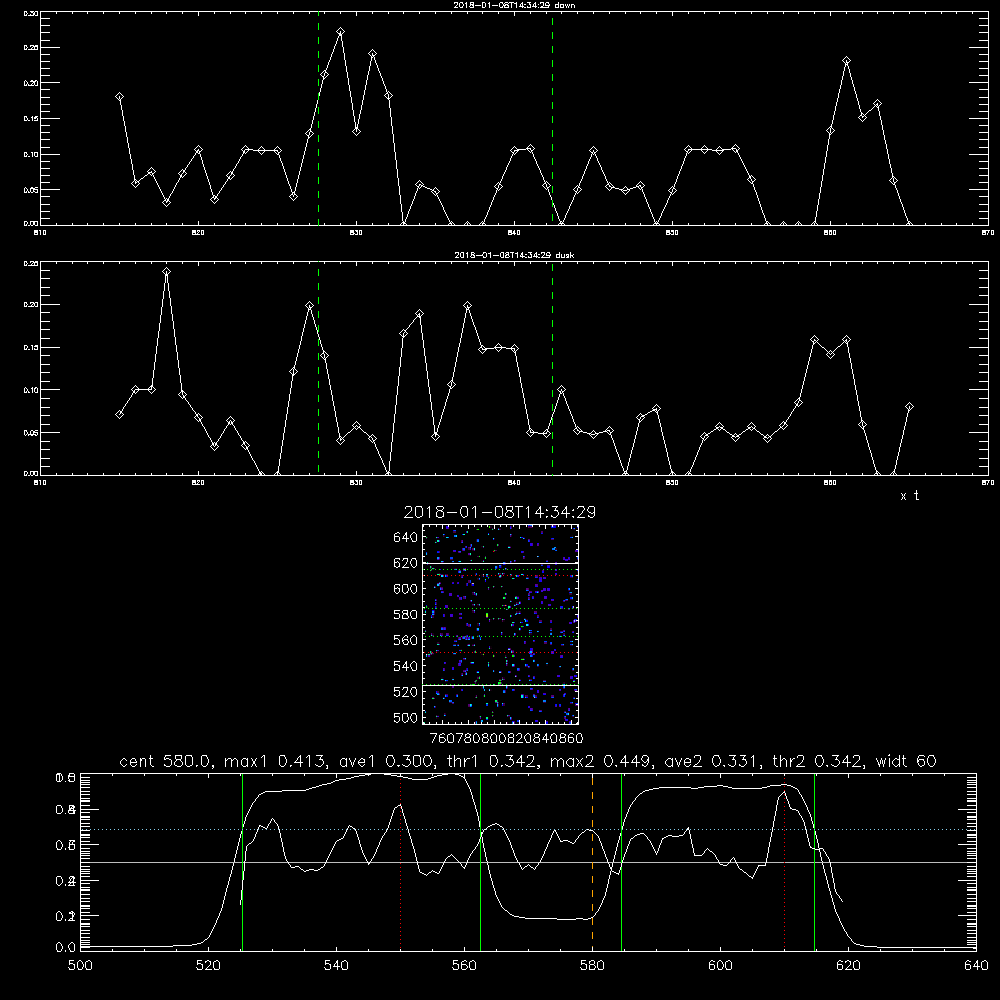Click the x-axis label '560' on the bottom plot
This screenshot has height=1000, width=1000.
click(x=464, y=966)
